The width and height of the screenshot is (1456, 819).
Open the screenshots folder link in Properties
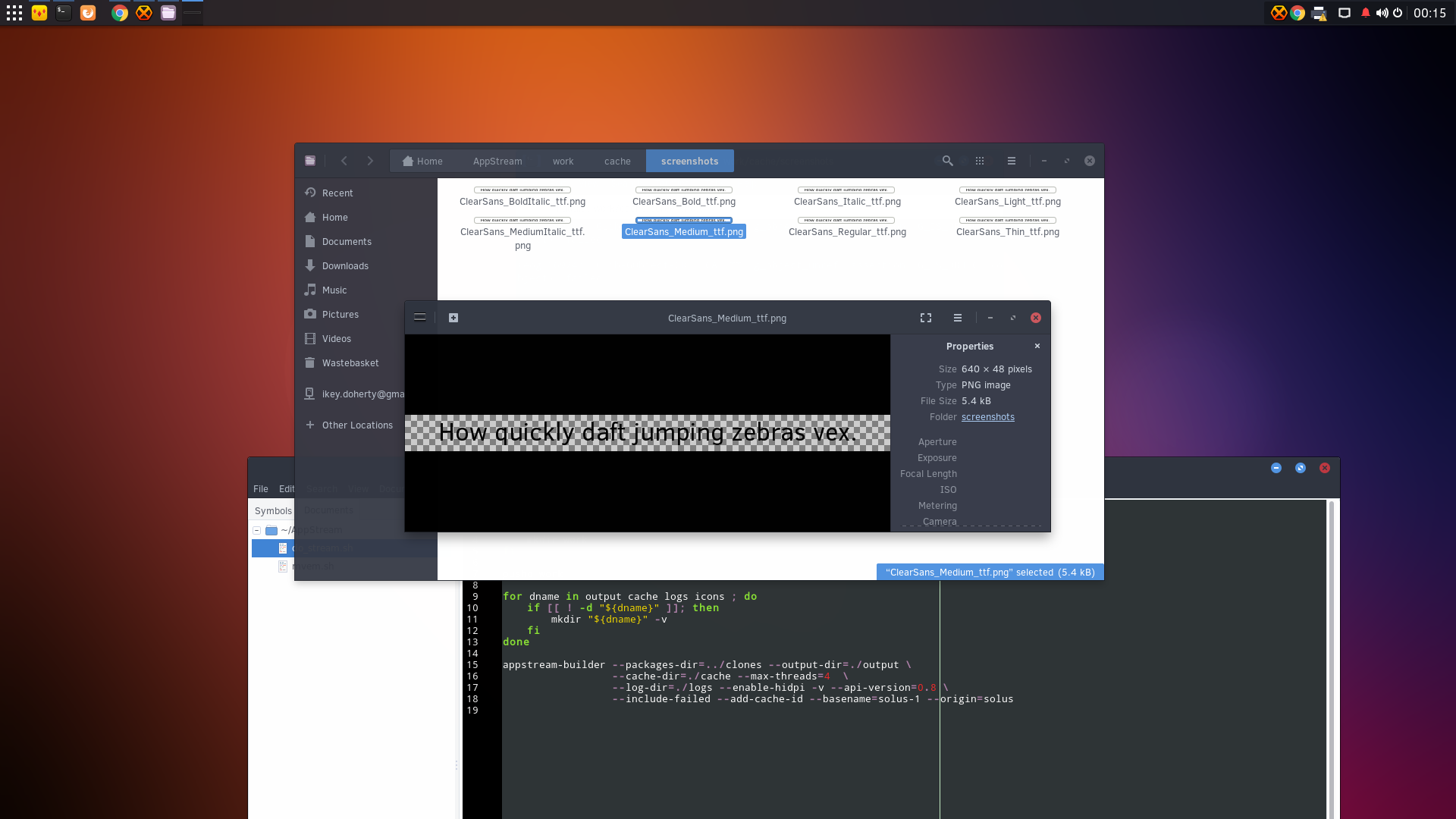pyautogui.click(x=988, y=417)
